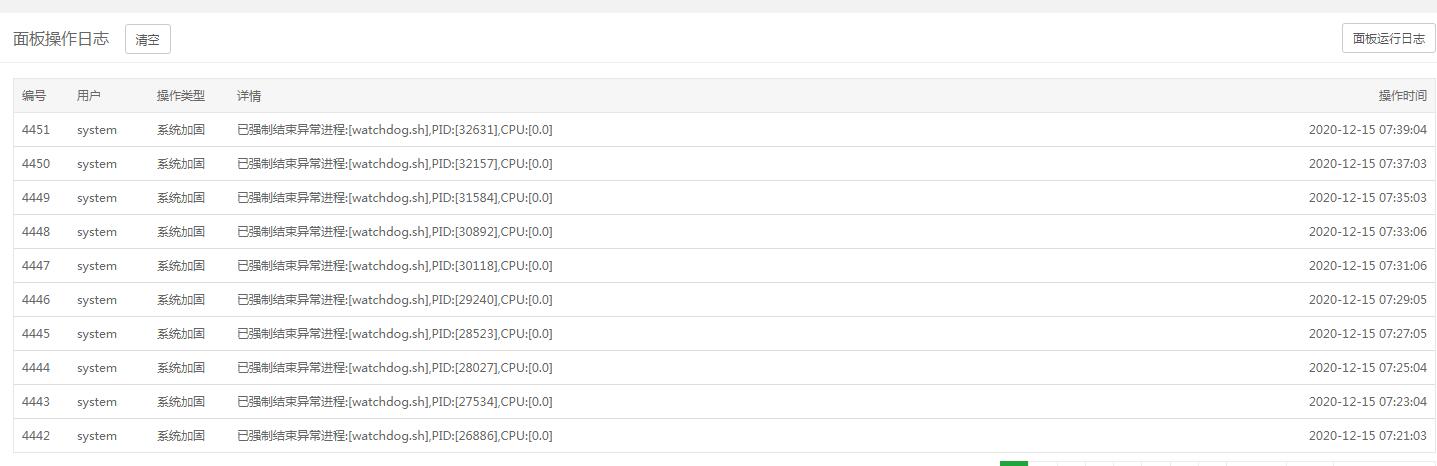1437x466 pixels.
Task: Select the 操作类型 column header
Action: pos(181,96)
